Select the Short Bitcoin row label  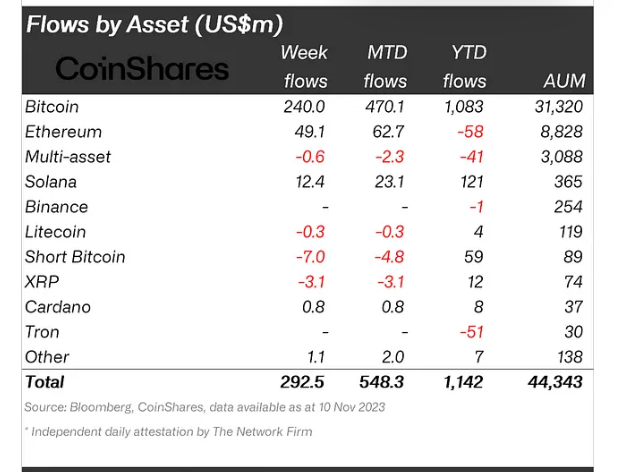tap(76, 256)
